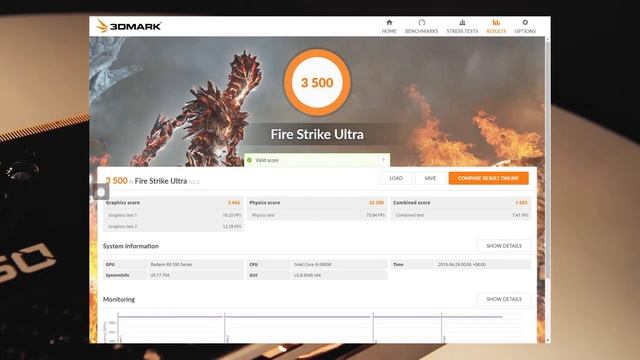Click the 'Graphics score' row
The height and width of the screenshot is (360, 640).
pyautogui.click(x=173, y=202)
